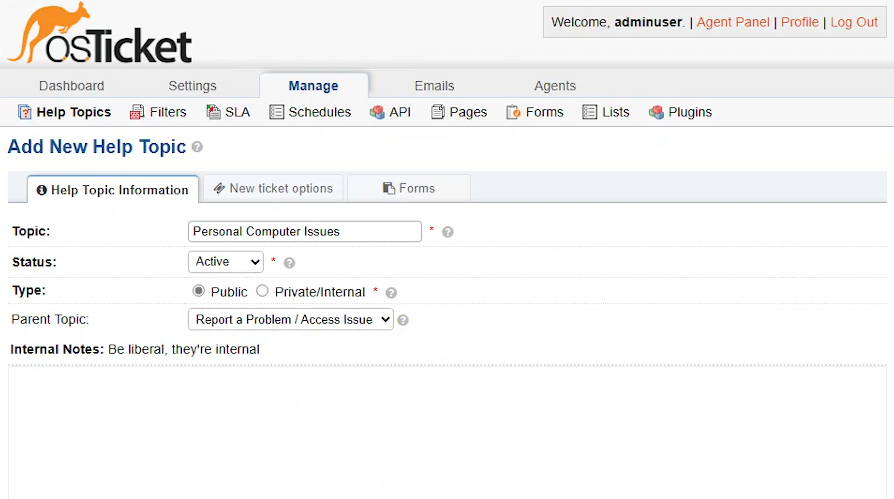Open the Filters icon in submenu
Screen dimensions: 894x499
click(x=137, y=112)
